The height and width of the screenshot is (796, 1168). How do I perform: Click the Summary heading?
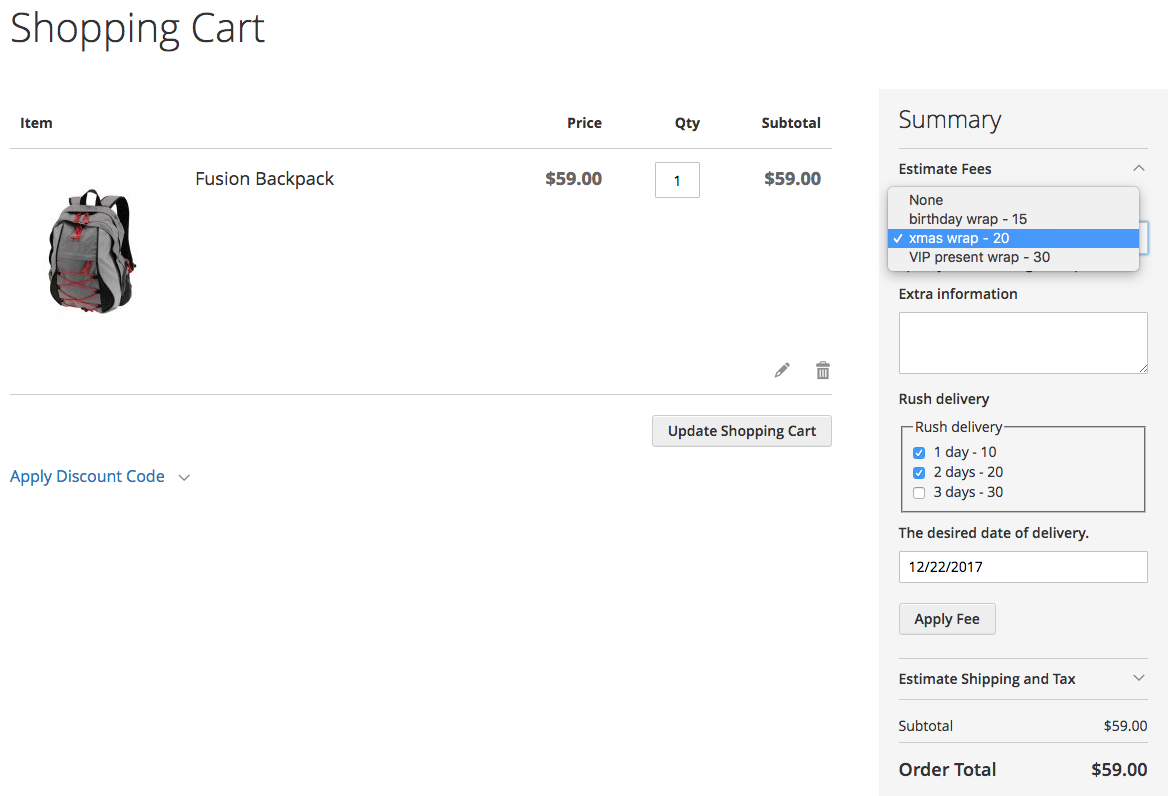pyautogui.click(x=950, y=120)
